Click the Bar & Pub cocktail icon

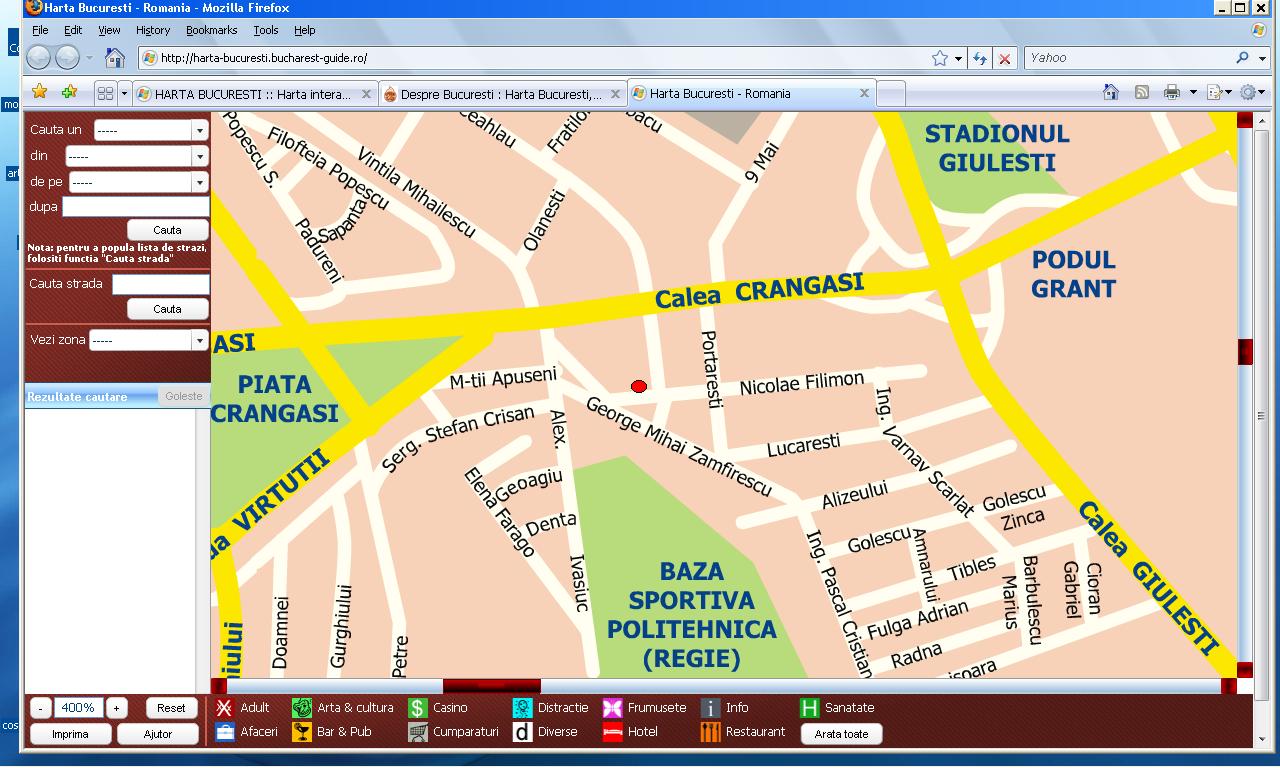pos(301,732)
